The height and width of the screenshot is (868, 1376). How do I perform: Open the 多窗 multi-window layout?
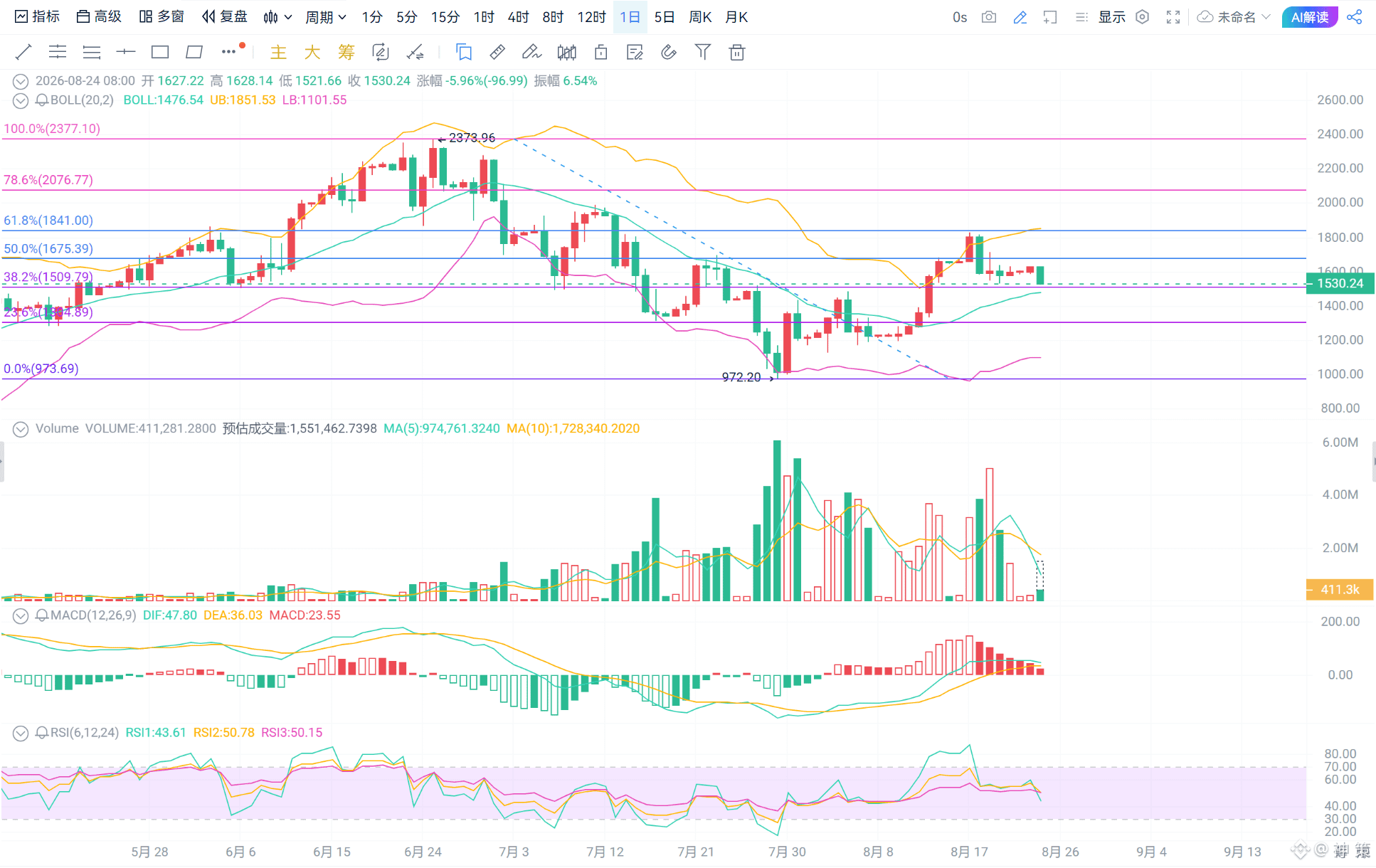point(162,17)
